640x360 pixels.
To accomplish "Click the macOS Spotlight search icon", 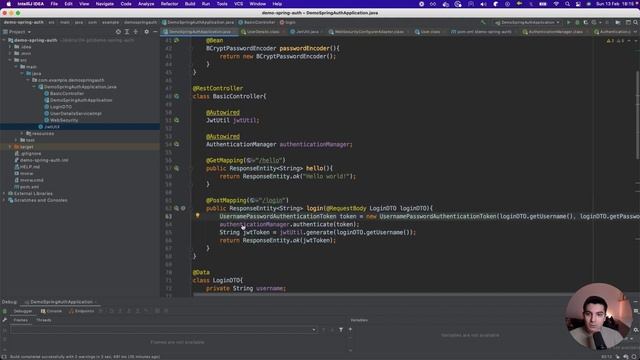I will [567, 4].
